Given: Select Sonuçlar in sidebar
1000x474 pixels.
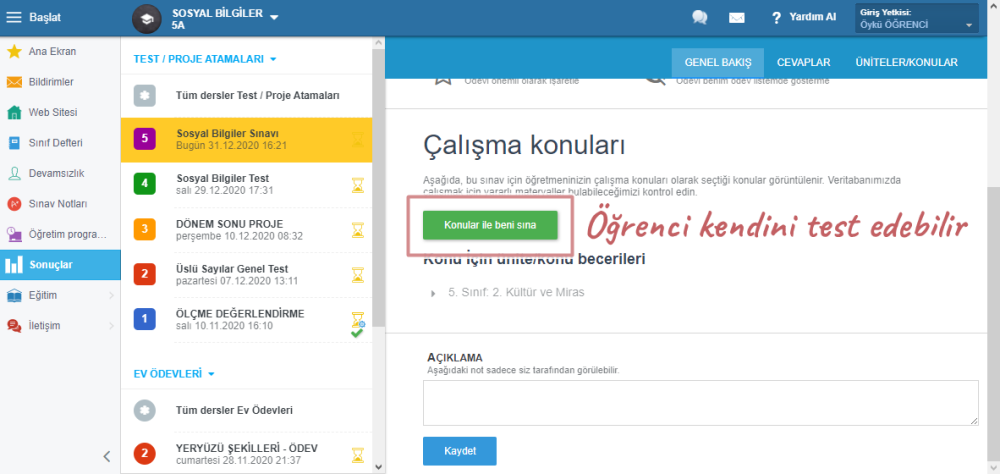Looking at the screenshot, I should point(60,265).
